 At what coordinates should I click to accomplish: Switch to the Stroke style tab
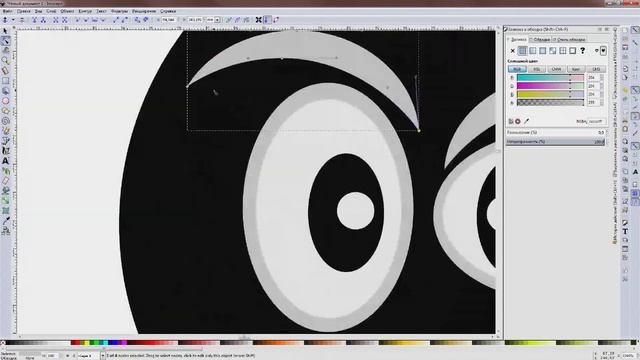tap(569, 40)
